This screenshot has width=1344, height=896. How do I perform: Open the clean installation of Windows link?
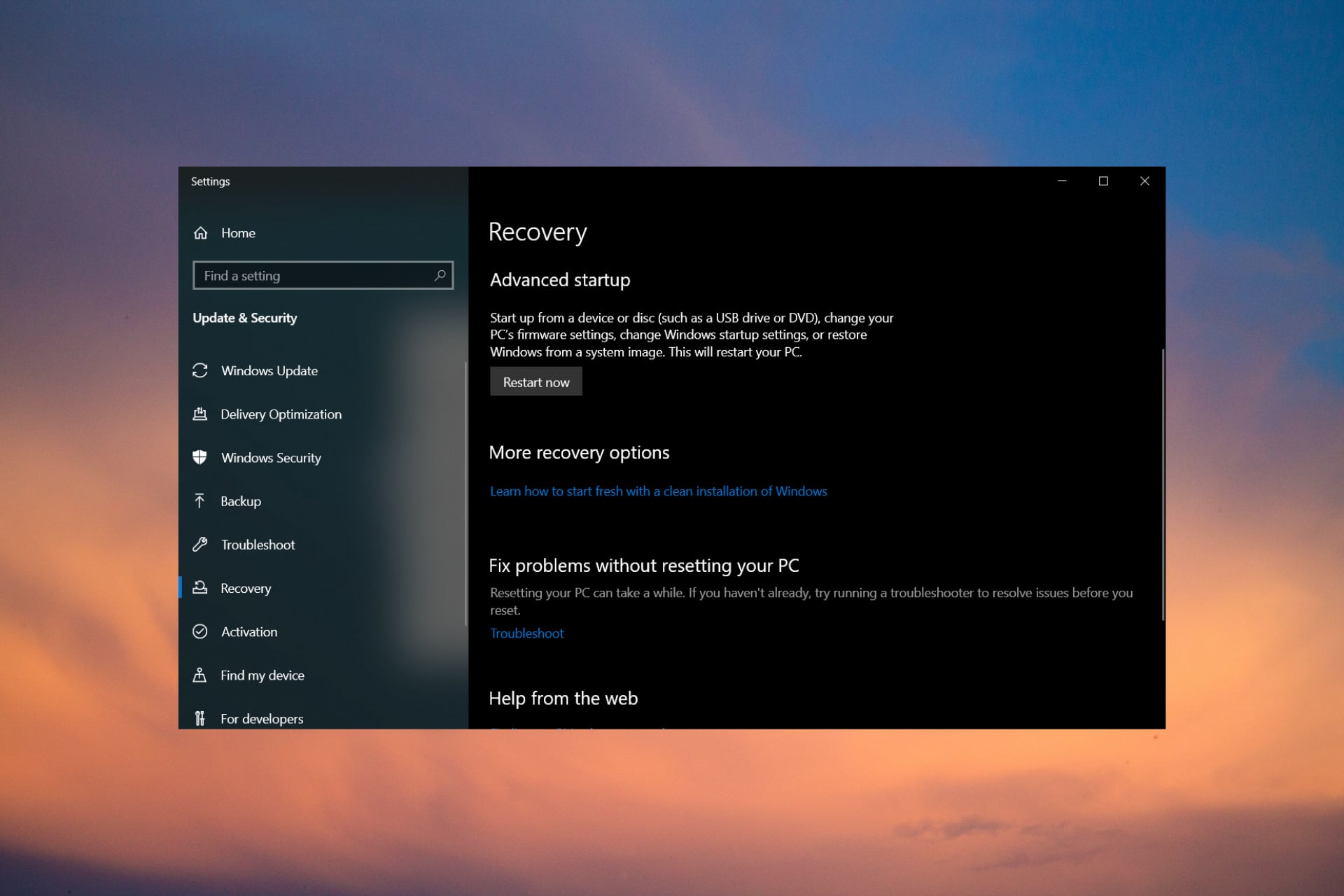pyautogui.click(x=658, y=491)
